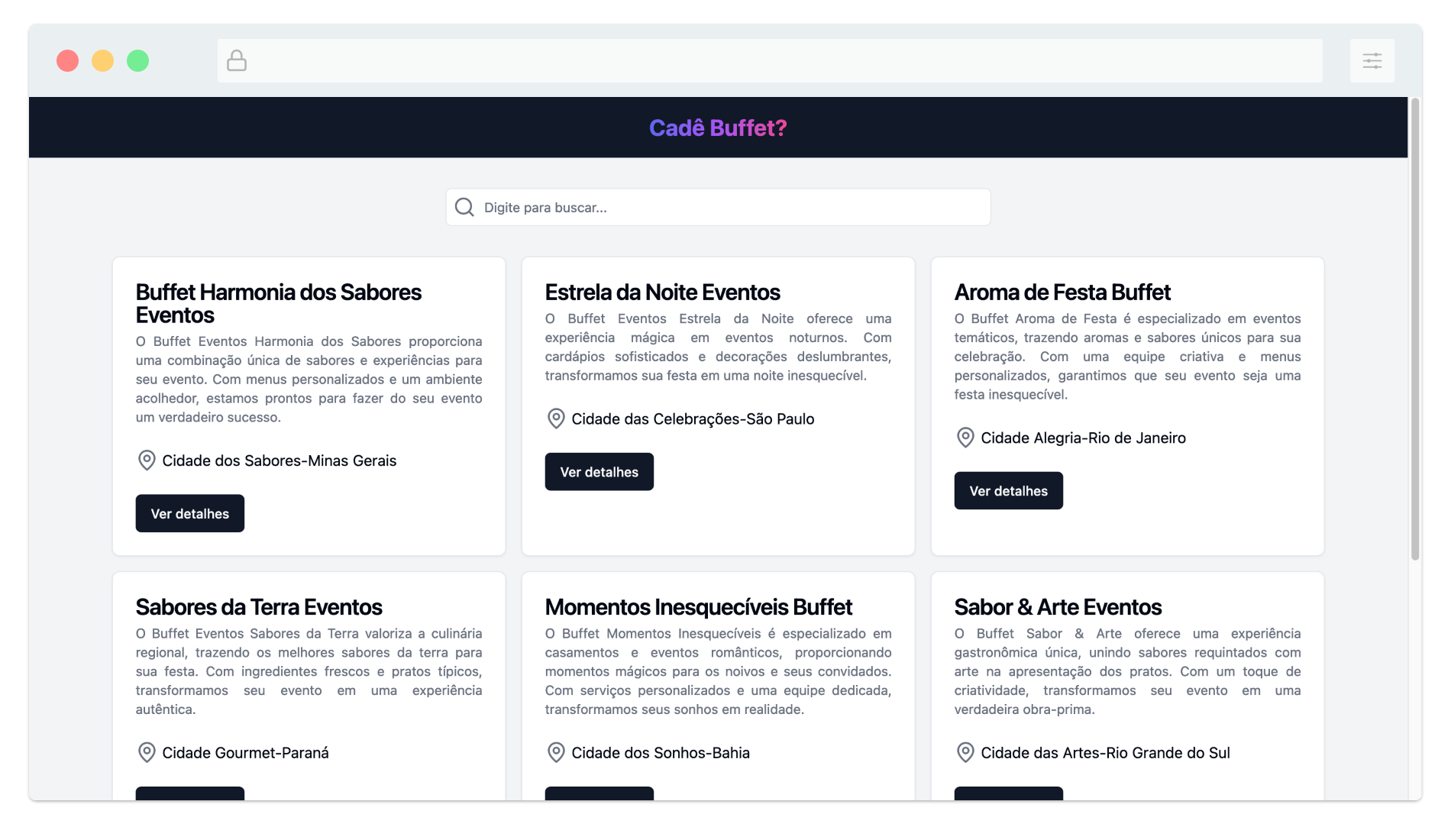Screen dimensions: 1451x840
Task: Click the Sabor & Arte description paragraph
Action: tap(1128, 671)
